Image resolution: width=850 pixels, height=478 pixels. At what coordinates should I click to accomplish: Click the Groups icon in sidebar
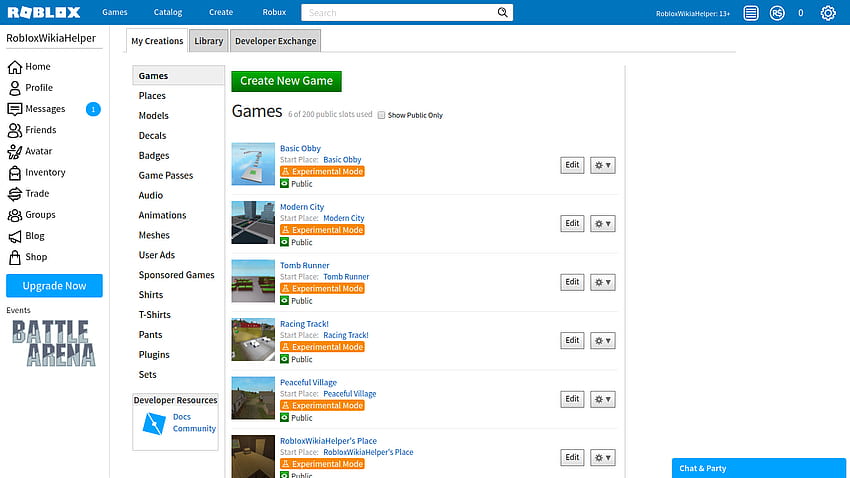[x=15, y=215]
